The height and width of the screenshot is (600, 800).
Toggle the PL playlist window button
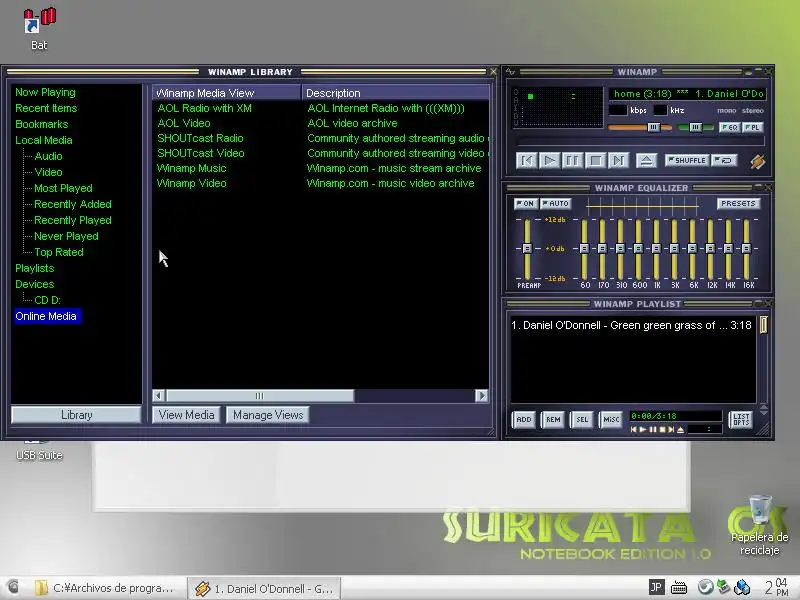pos(753,128)
